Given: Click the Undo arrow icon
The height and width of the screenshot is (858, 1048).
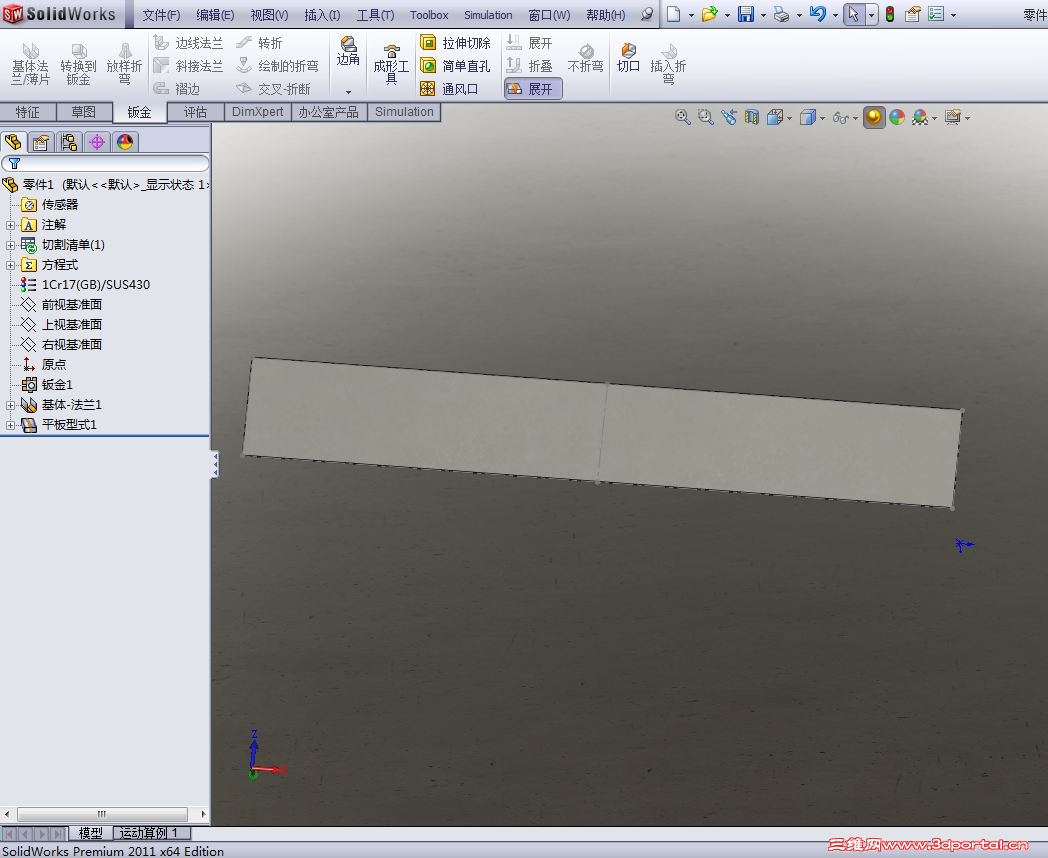Looking at the screenshot, I should coord(817,14).
